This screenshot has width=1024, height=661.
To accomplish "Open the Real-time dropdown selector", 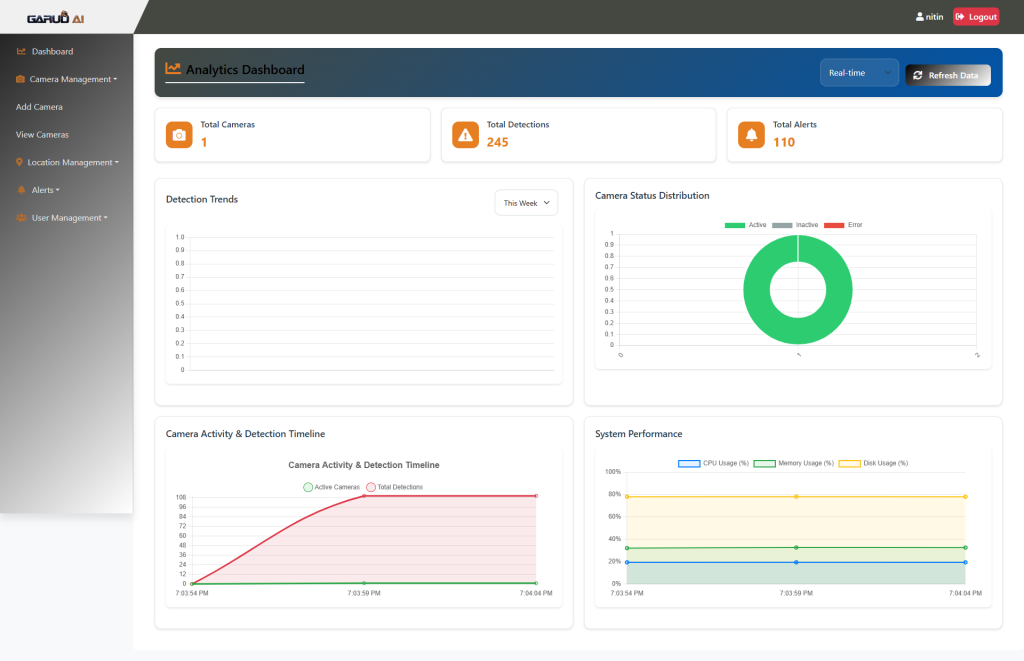I will (859, 73).
